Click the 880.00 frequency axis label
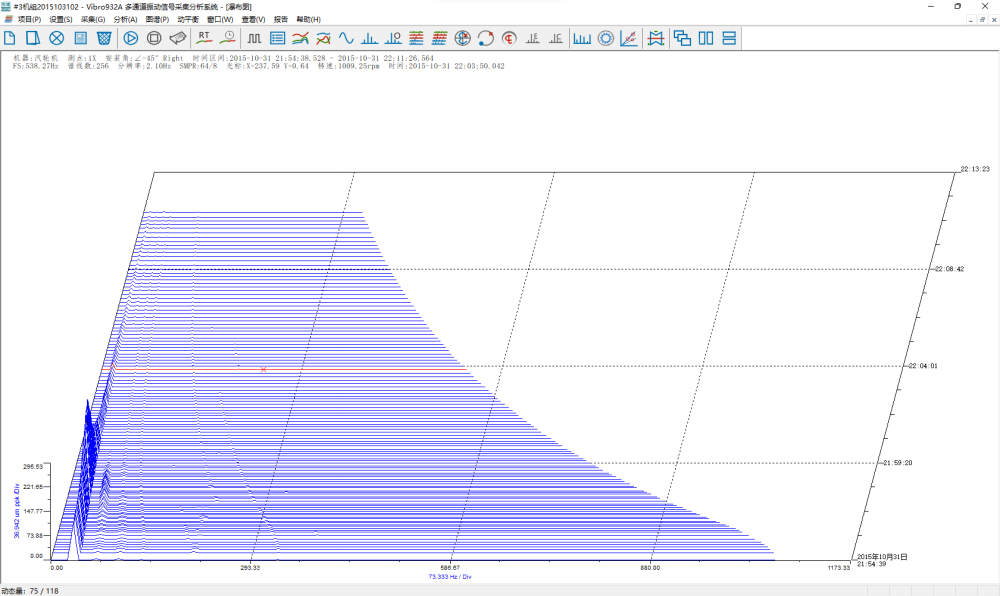The height and width of the screenshot is (596, 1000). pos(650,568)
